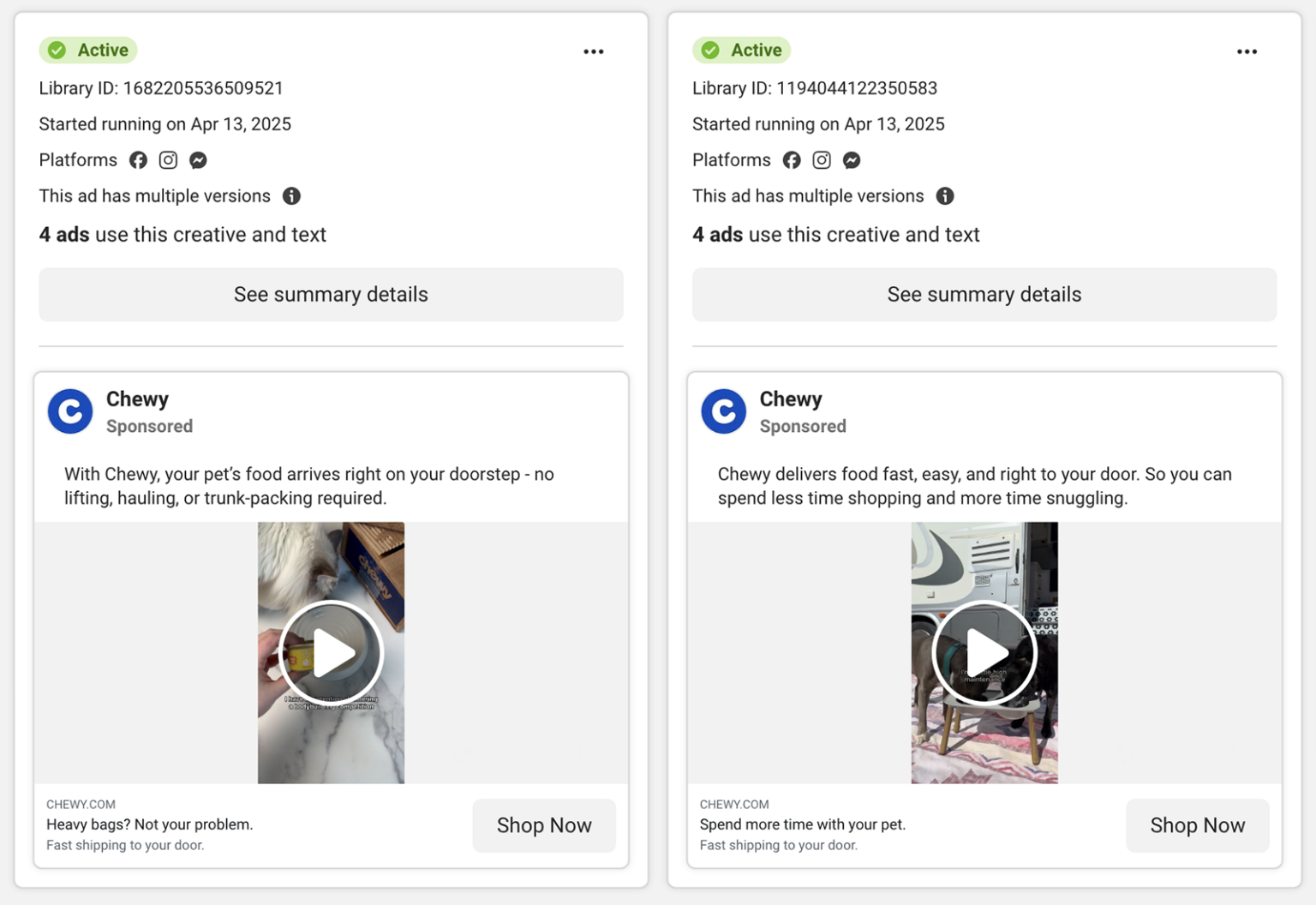The height and width of the screenshot is (905, 1316).
Task: Click Chewy logo on the snuggling ad
Action: click(x=724, y=411)
